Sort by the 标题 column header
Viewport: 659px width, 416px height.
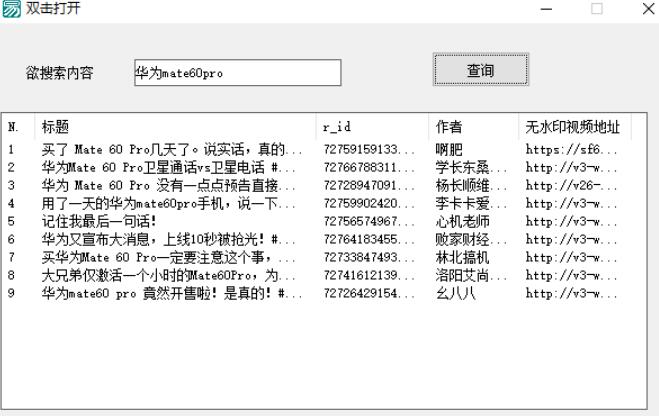pos(175,126)
